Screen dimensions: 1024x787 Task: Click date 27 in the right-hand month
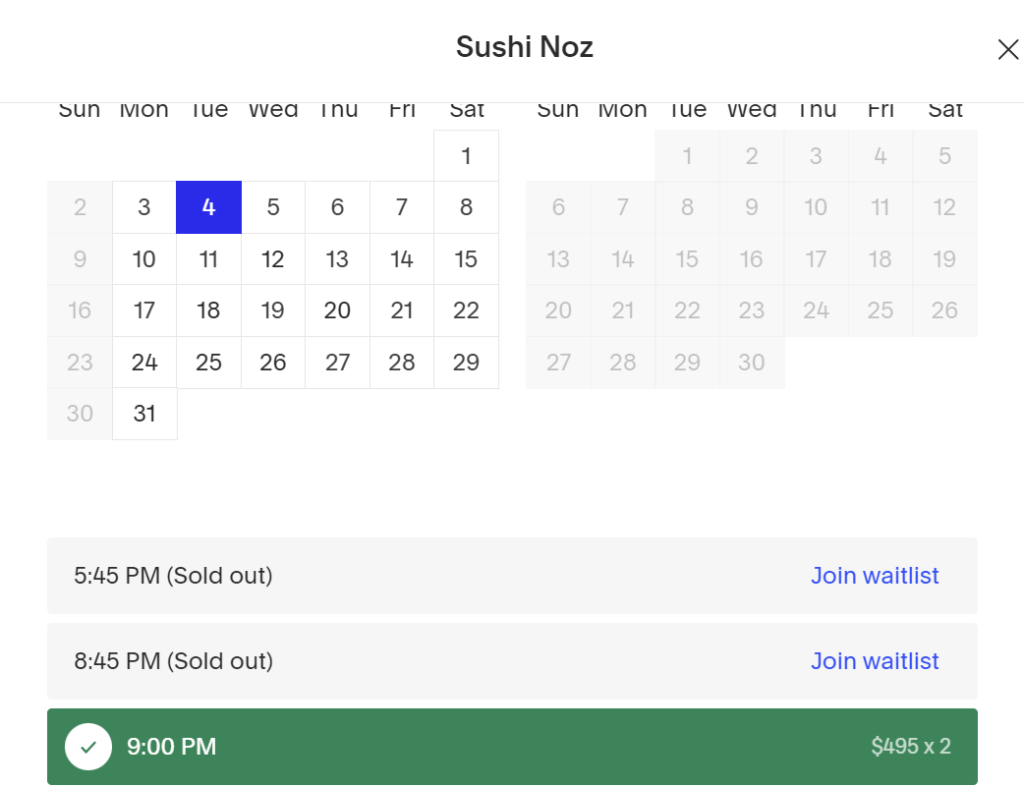point(558,362)
